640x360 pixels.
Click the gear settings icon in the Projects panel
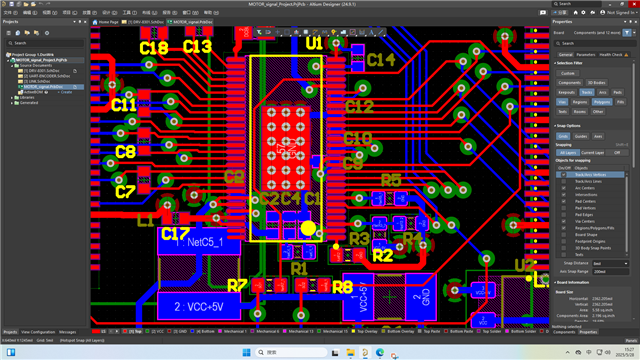[47, 33]
